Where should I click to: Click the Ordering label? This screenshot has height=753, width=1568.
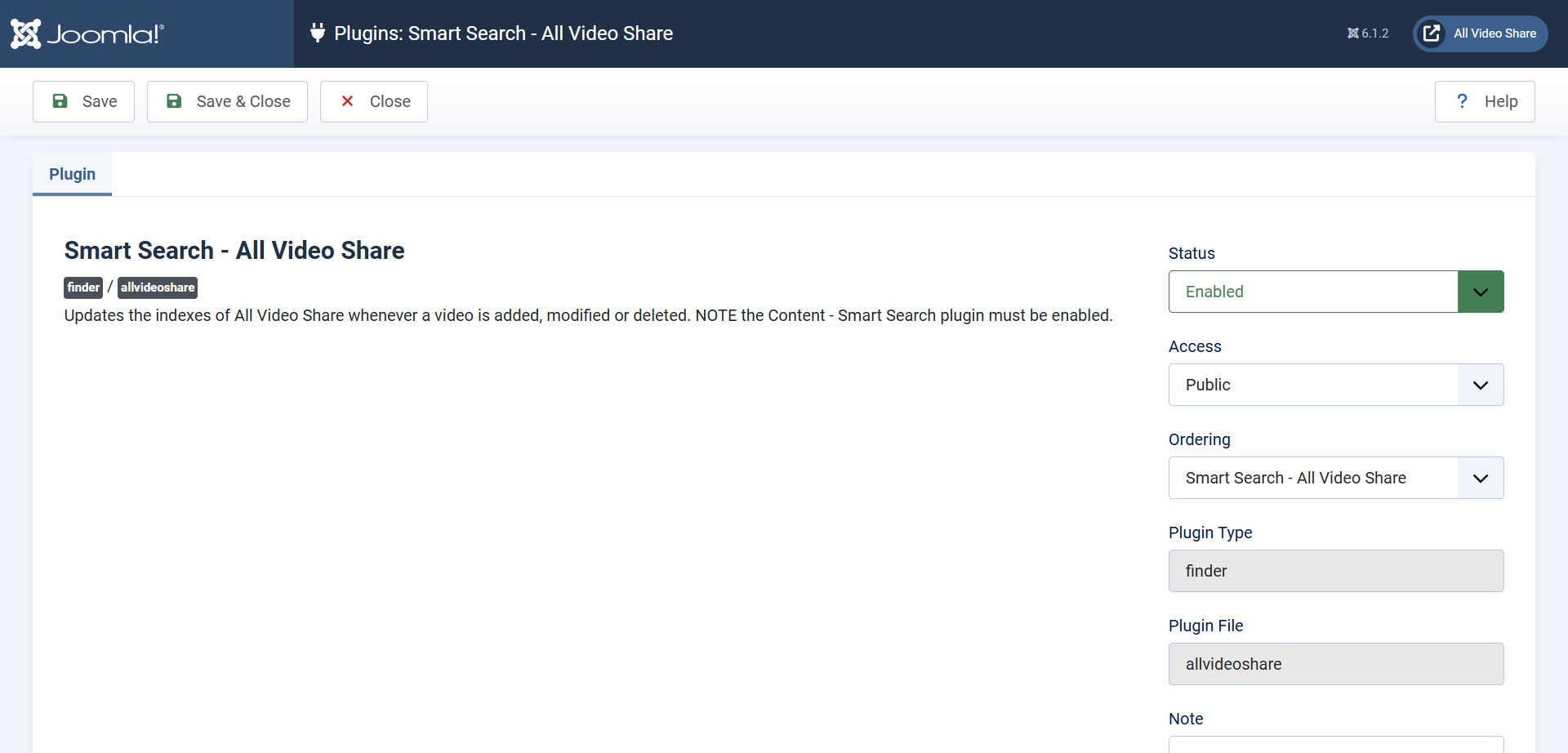tap(1199, 439)
